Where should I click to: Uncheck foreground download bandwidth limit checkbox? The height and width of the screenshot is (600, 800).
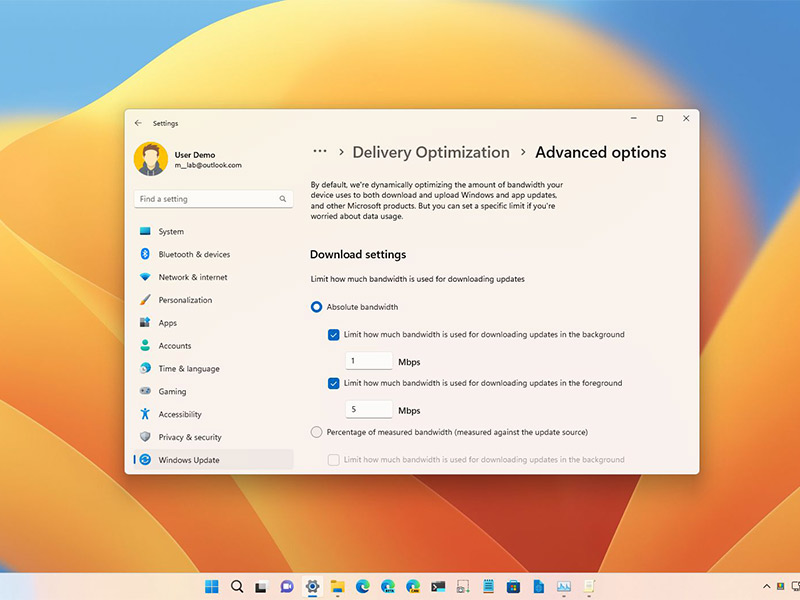[x=334, y=383]
